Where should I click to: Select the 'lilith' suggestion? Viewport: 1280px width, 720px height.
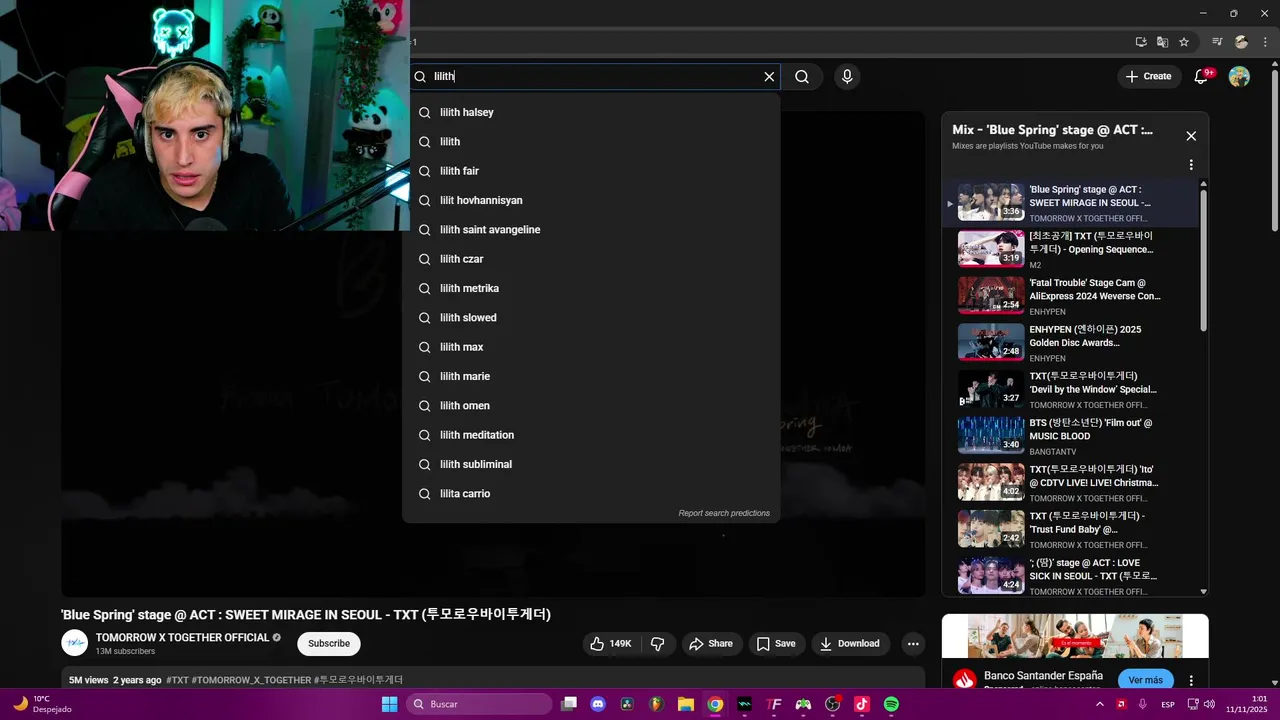(591, 142)
